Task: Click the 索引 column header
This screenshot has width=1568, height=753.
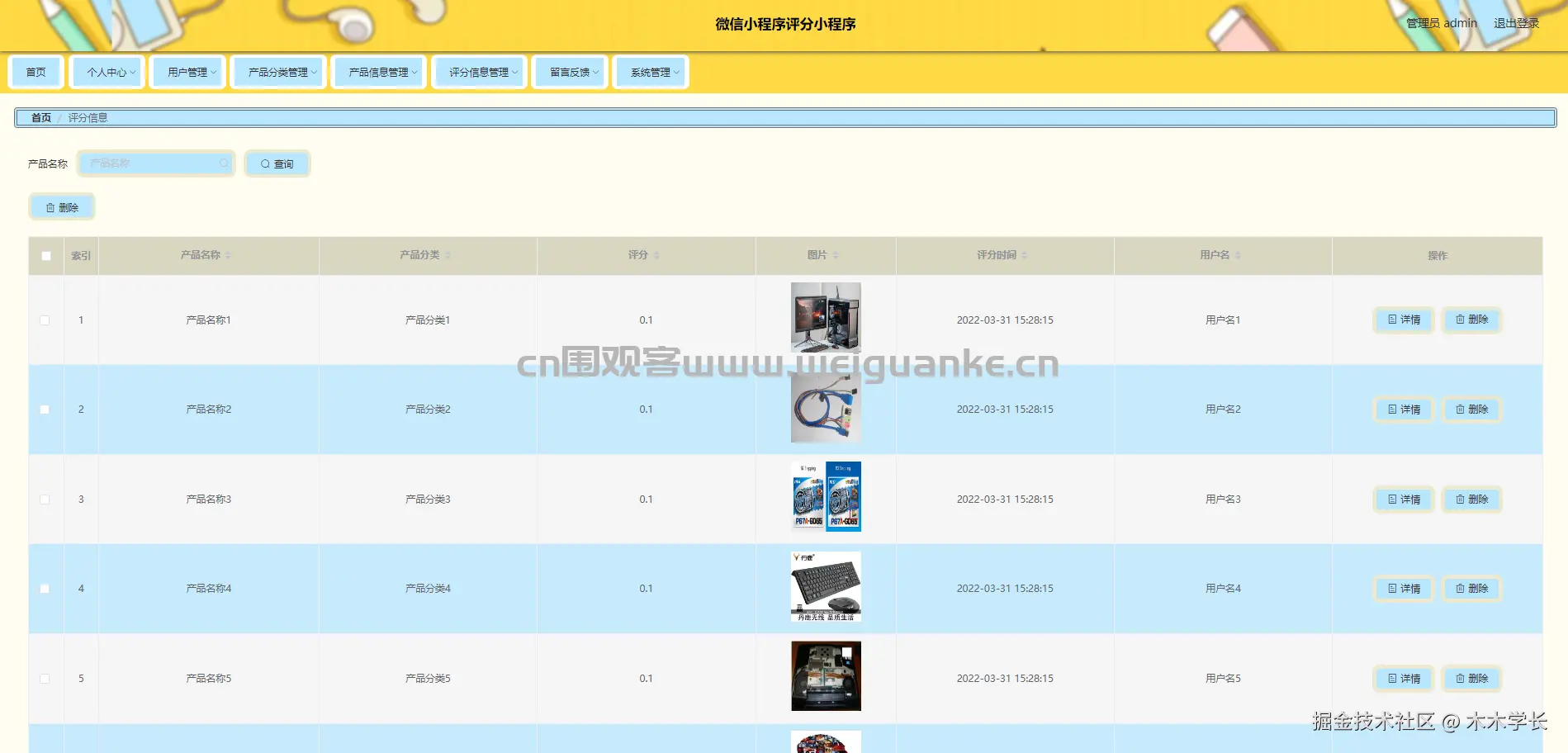Action: click(81, 256)
